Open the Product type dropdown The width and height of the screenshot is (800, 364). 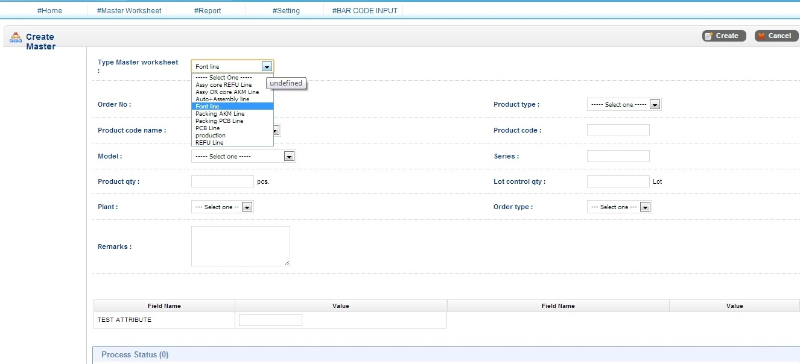624,104
